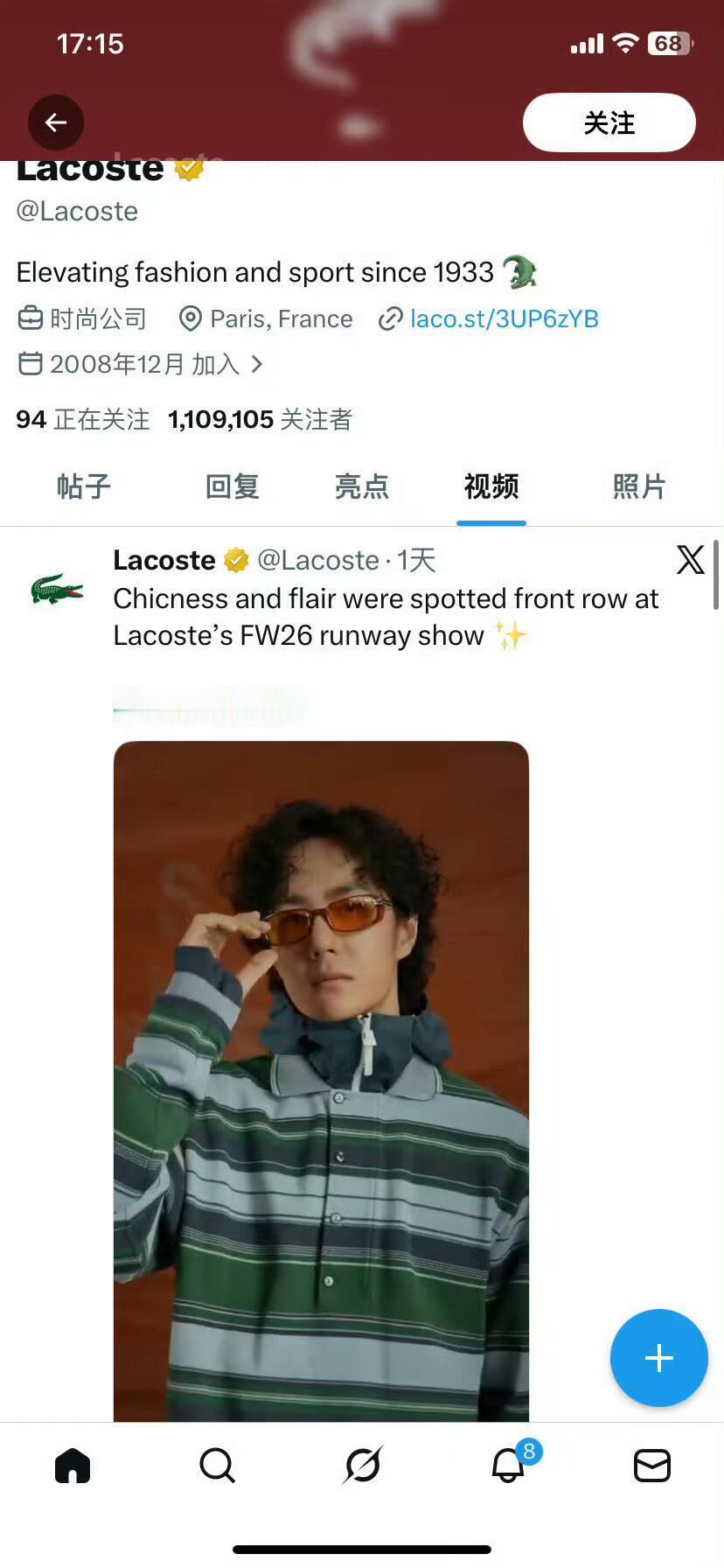The width and height of the screenshot is (724, 1568).
Task: Expand the 2008年12月 加入 chevron
Action: pos(256,364)
